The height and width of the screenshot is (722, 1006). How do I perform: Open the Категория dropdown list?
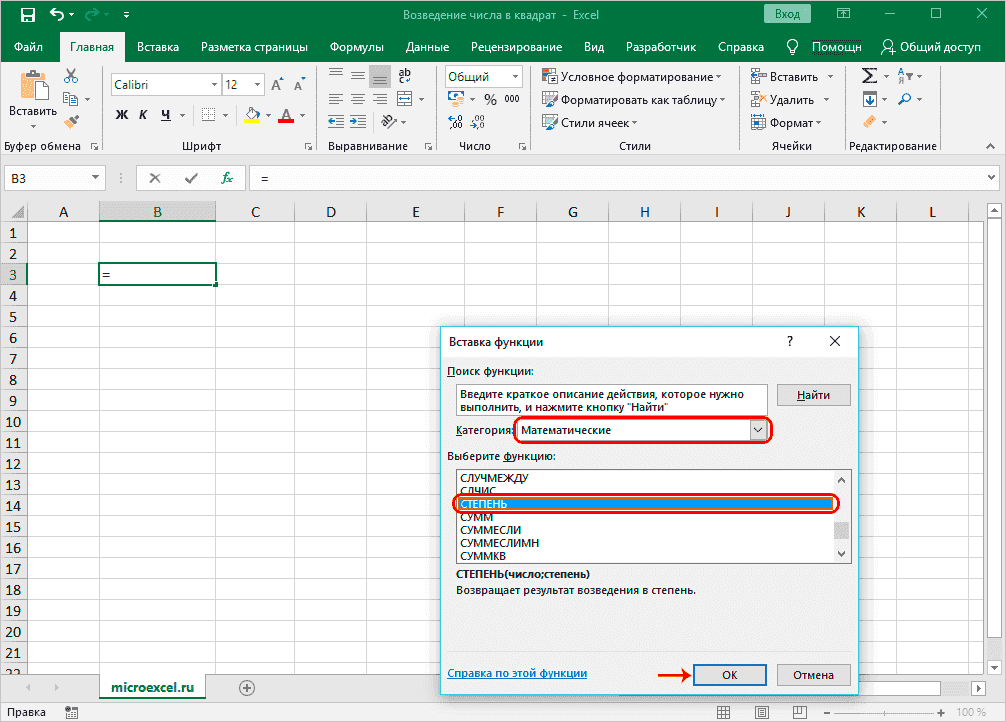[x=758, y=430]
